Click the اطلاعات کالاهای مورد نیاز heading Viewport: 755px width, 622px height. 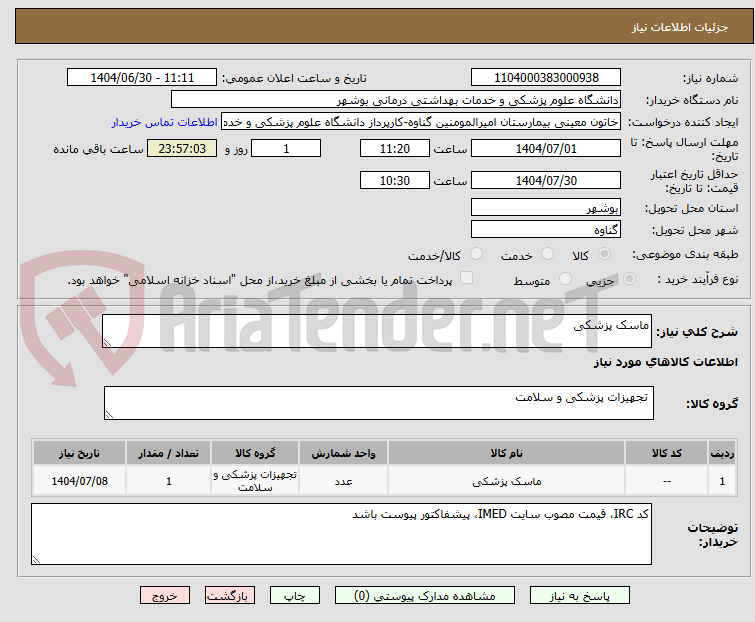pyautogui.click(x=665, y=362)
